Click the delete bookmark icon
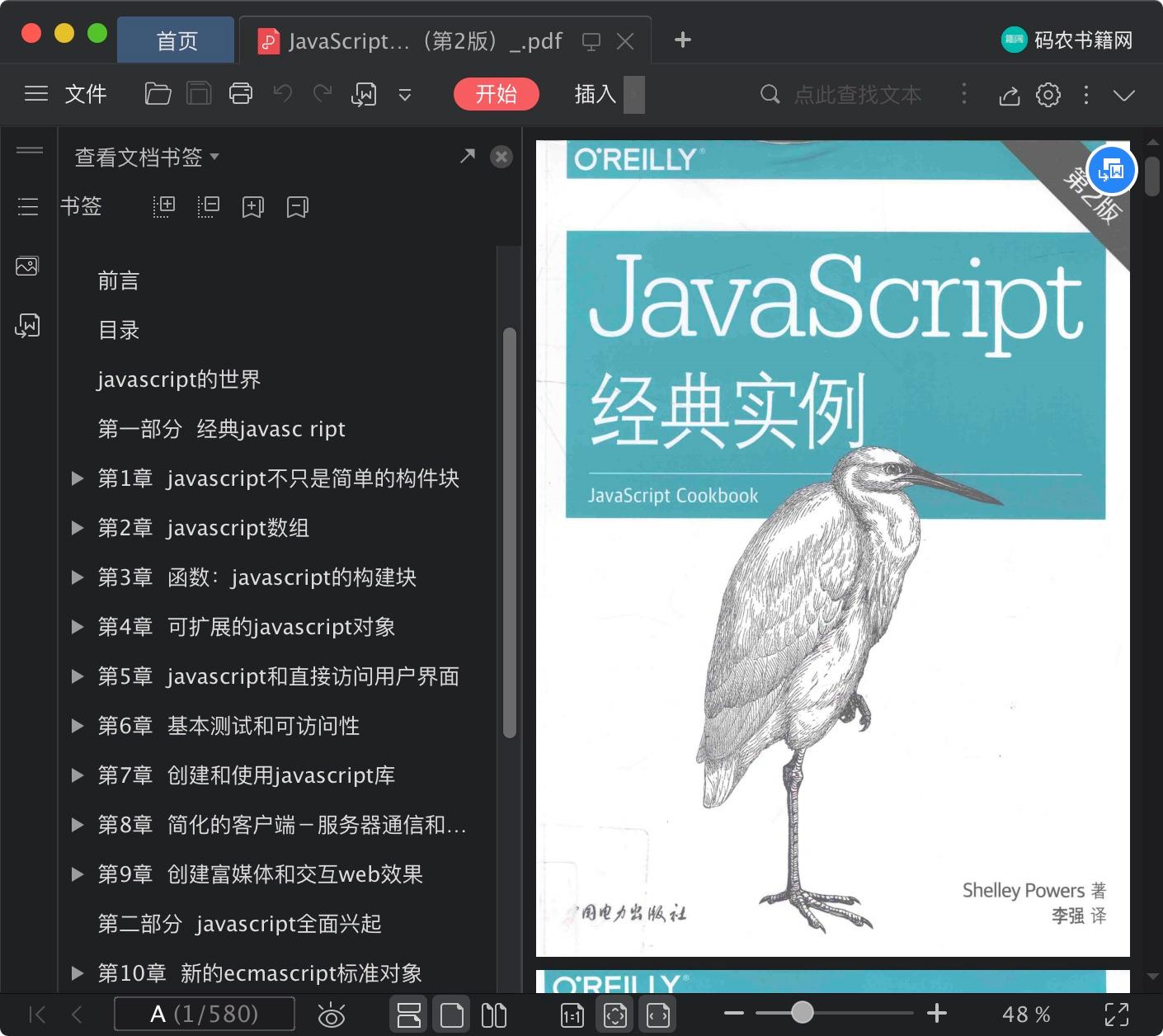Viewport: 1163px width, 1036px height. tap(298, 206)
